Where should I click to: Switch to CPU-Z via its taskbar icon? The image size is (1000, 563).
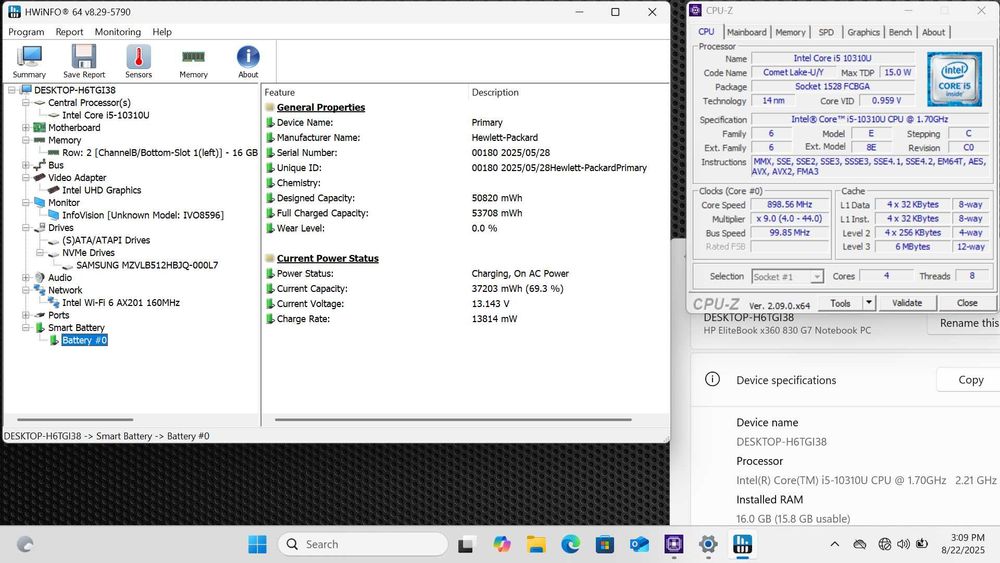coord(673,545)
